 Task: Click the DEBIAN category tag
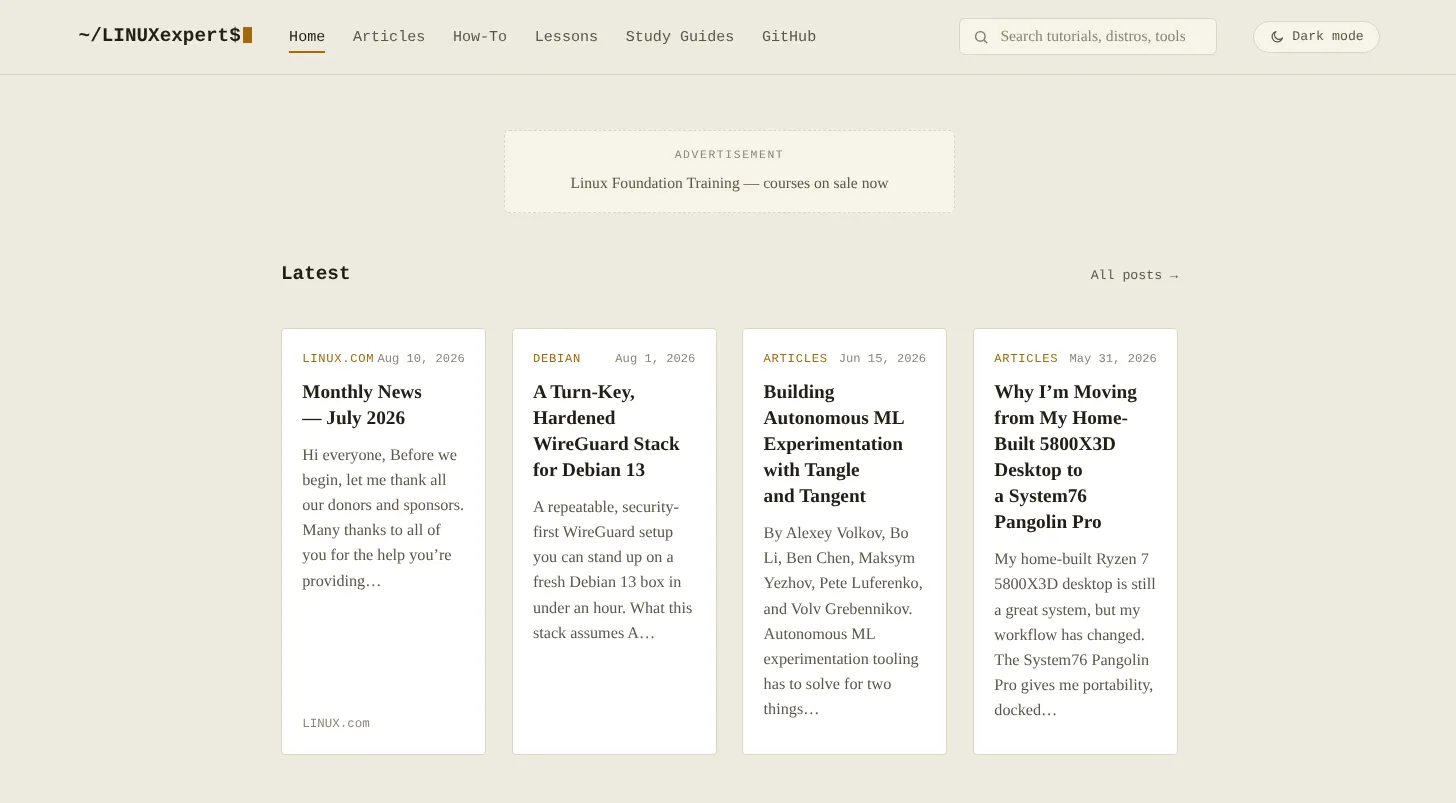pos(557,358)
